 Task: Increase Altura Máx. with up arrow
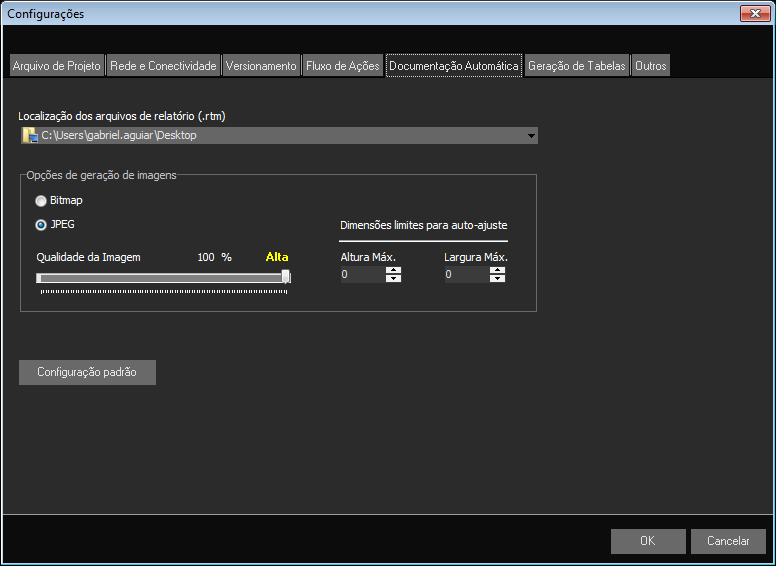pos(393,270)
